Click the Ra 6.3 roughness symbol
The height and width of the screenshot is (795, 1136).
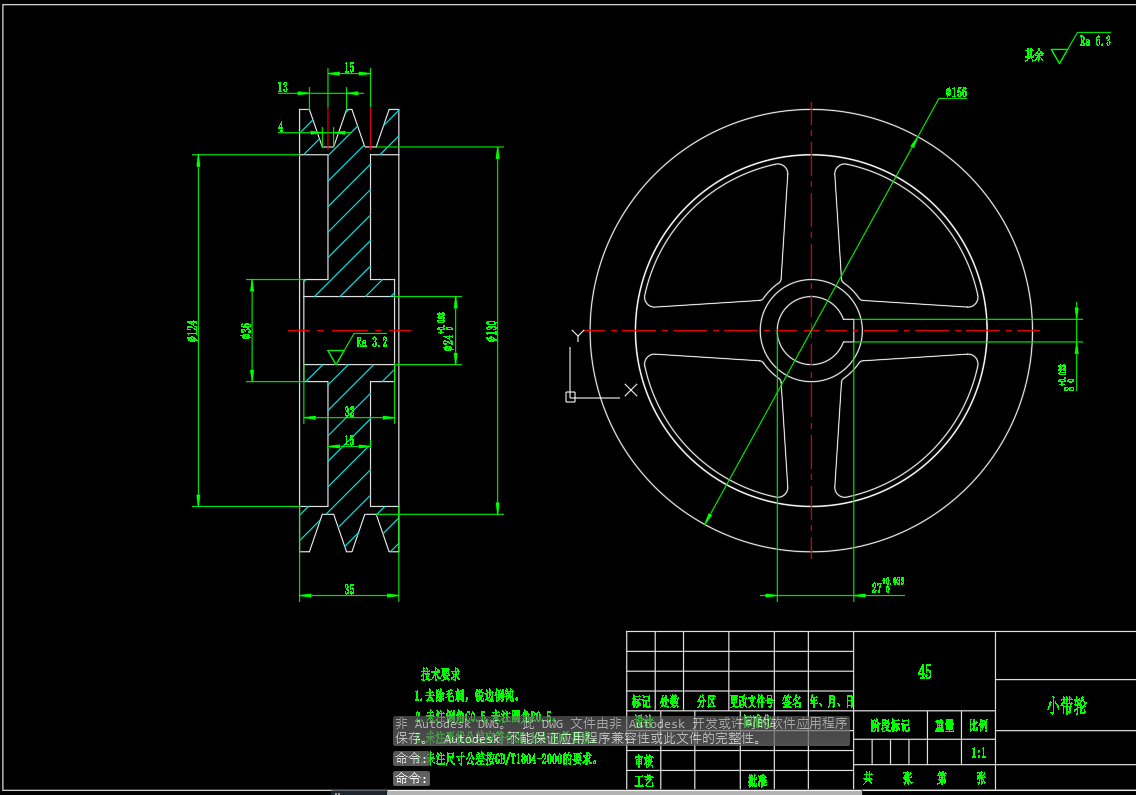[x=1081, y=48]
